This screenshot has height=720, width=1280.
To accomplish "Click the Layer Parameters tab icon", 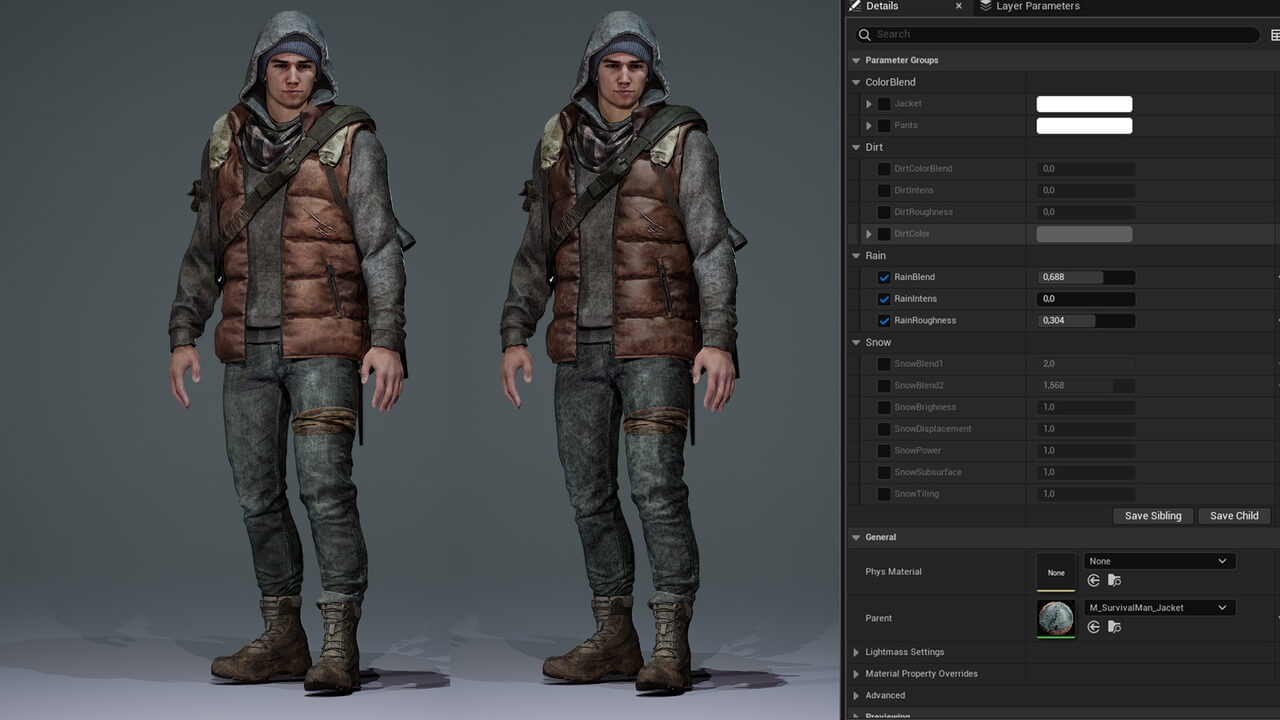I will 986,6.
